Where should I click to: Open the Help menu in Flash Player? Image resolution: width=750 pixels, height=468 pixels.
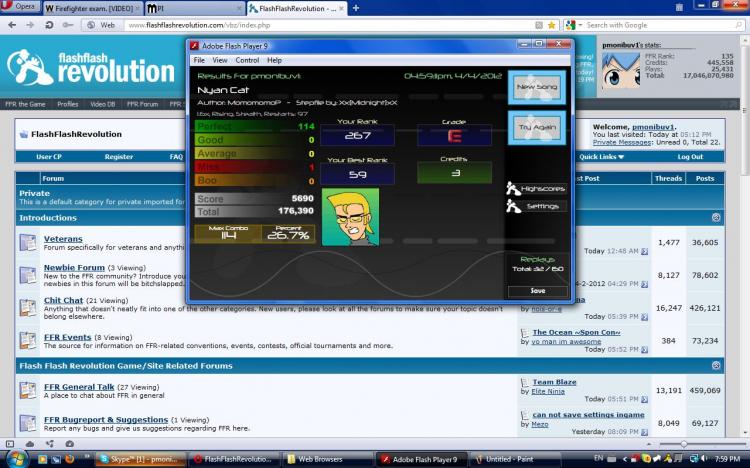(x=274, y=60)
